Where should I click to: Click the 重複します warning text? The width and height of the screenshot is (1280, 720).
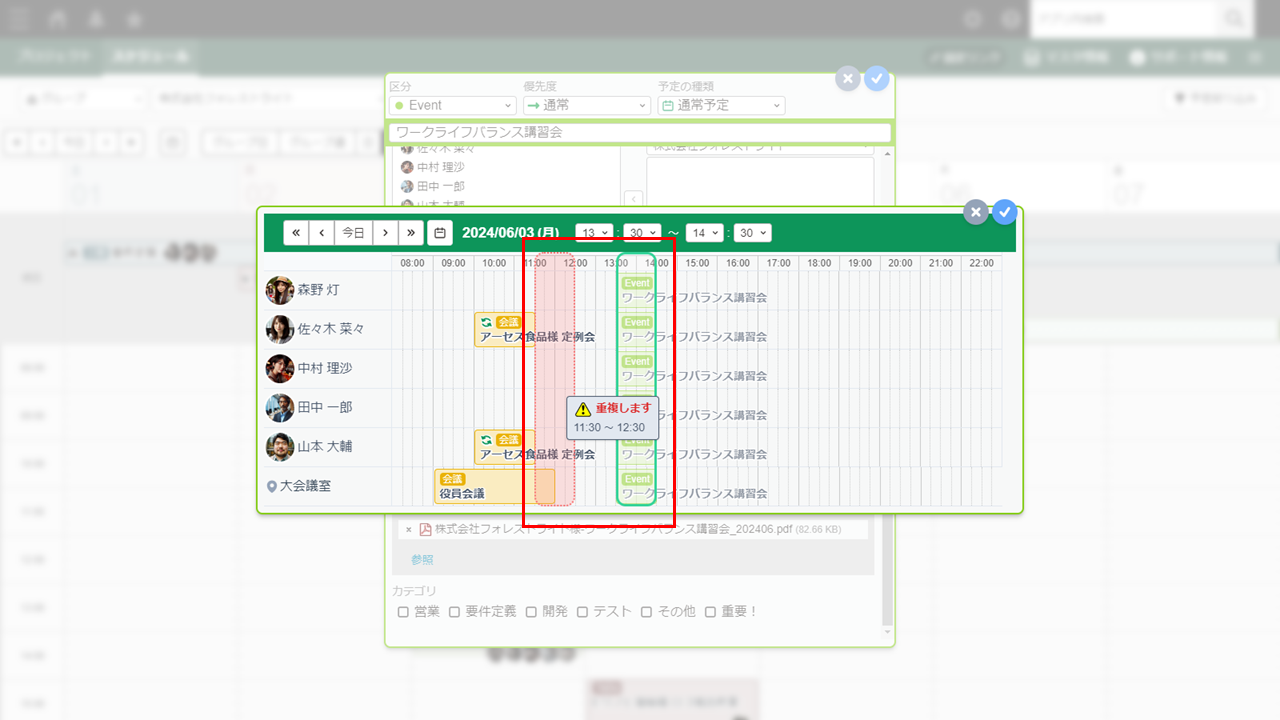[623, 408]
